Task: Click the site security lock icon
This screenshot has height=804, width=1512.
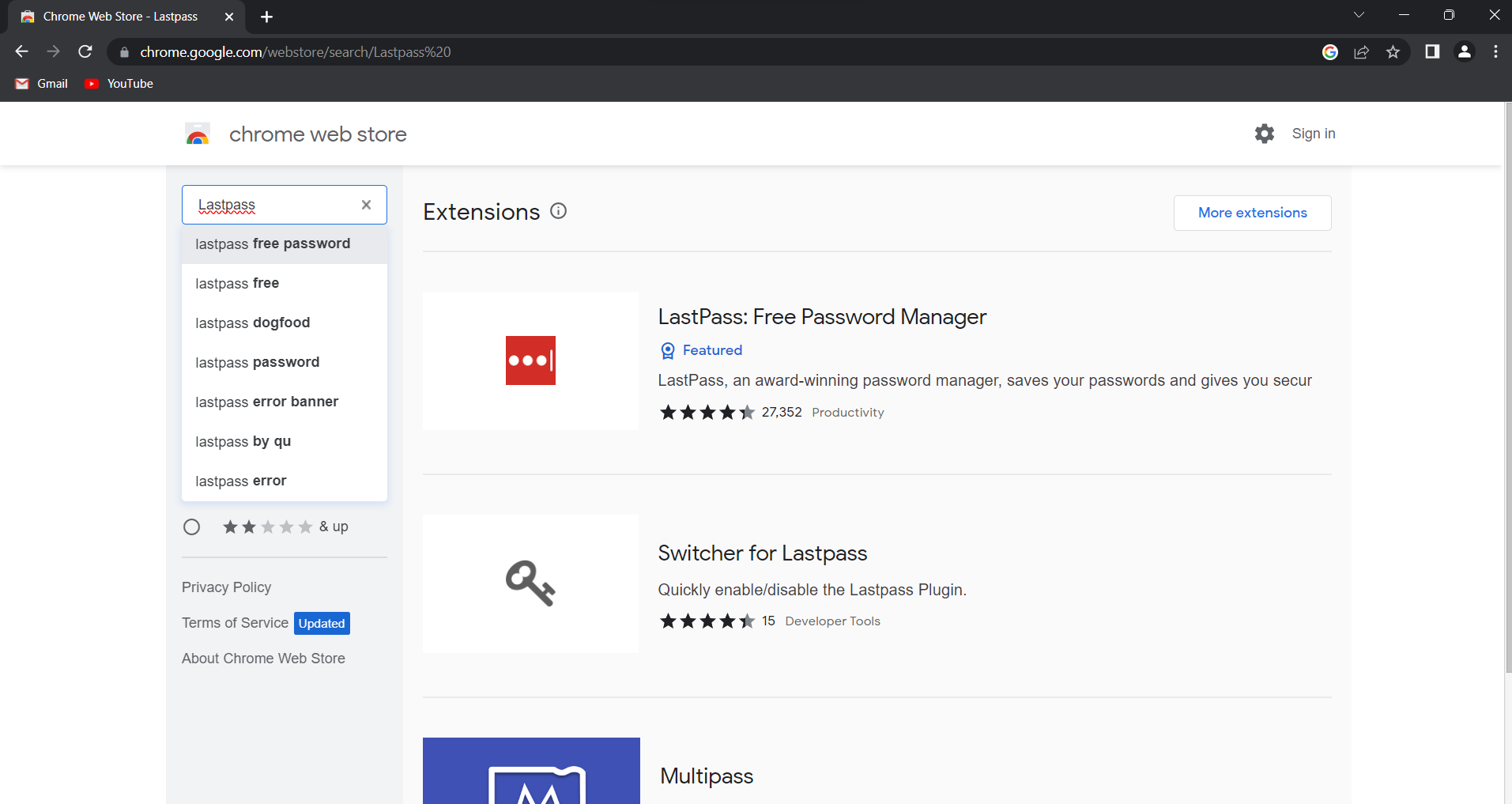Action: (x=124, y=51)
